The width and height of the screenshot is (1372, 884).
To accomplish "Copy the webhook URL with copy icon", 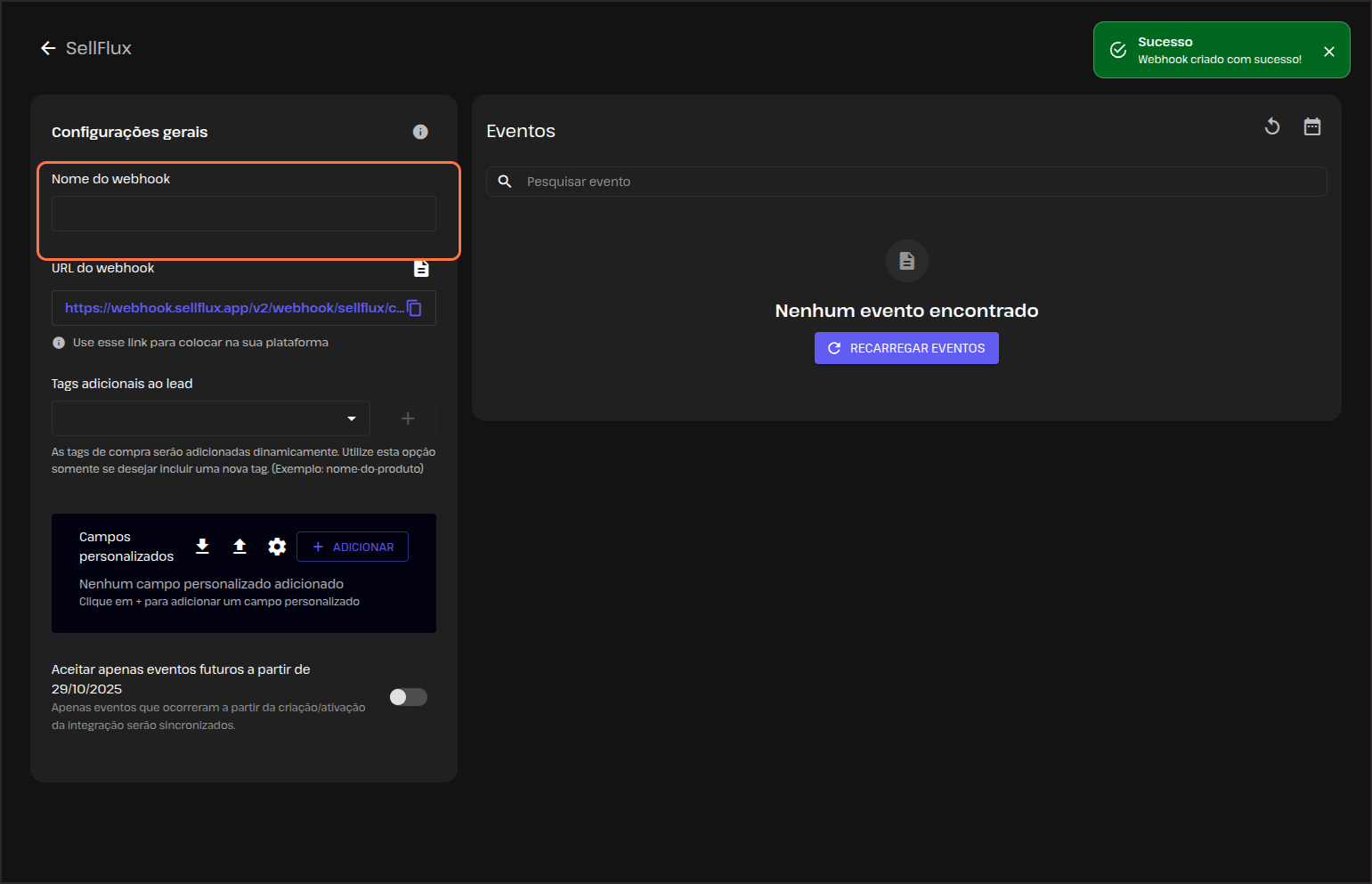I will click(x=415, y=308).
